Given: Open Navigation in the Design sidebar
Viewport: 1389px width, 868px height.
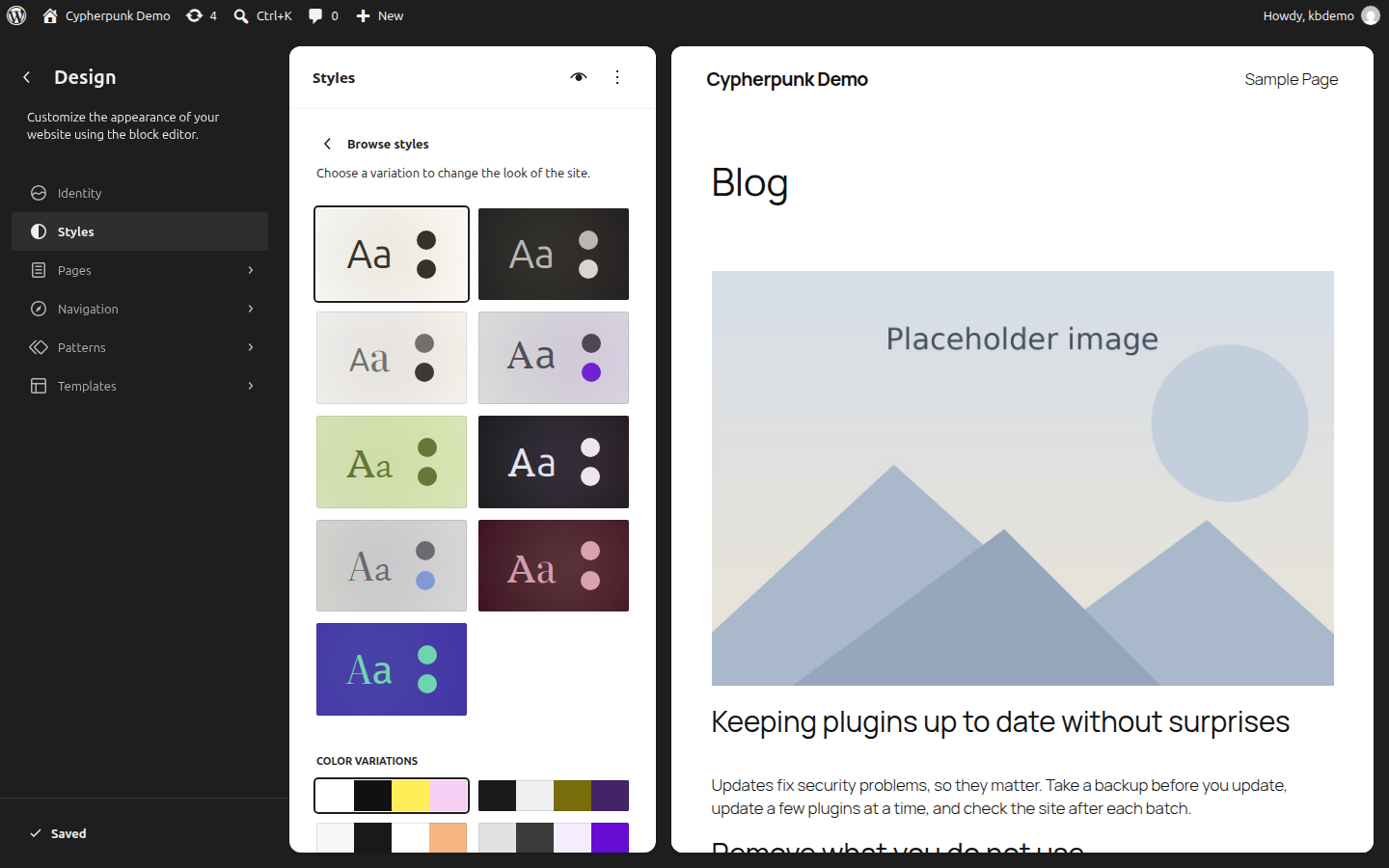Looking at the screenshot, I should pos(140,309).
